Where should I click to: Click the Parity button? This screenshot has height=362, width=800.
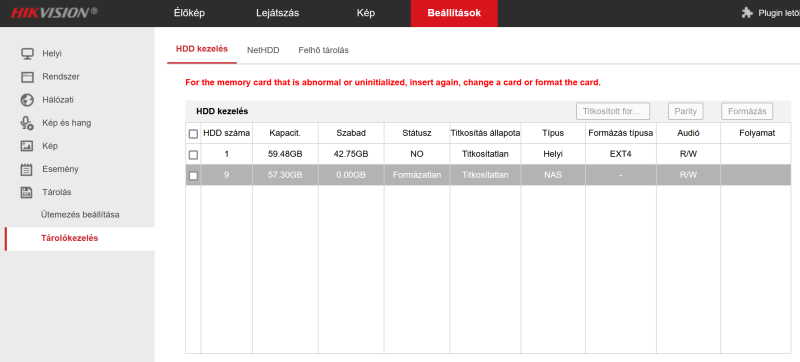tap(686, 111)
